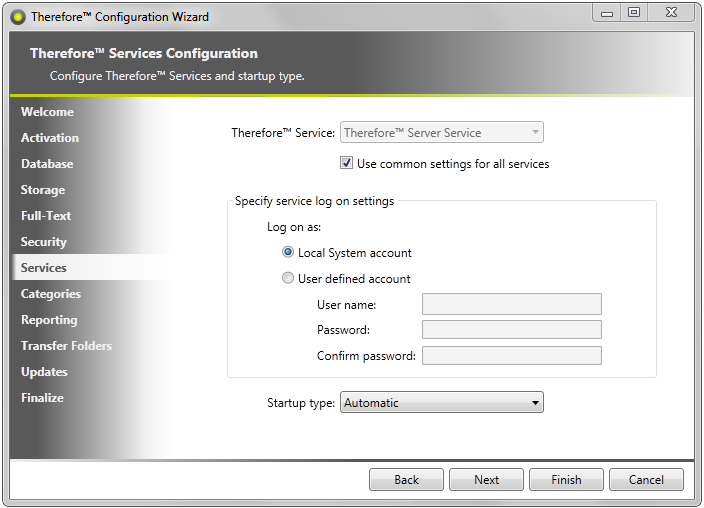
Task: Click the 'Therefore™ Services Configuration' heading
Action: [144, 53]
